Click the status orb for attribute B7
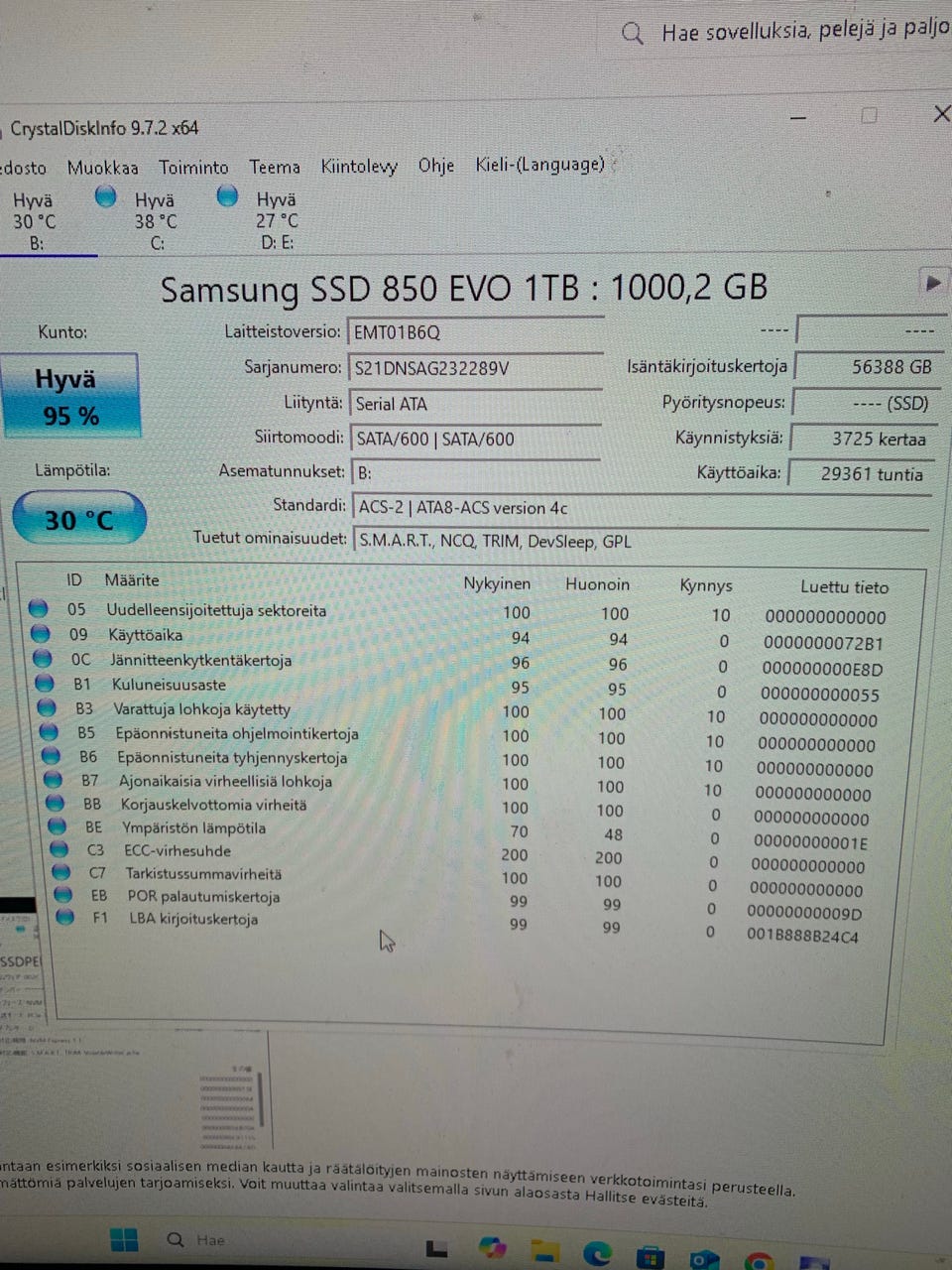The image size is (952, 1270). 54,780
